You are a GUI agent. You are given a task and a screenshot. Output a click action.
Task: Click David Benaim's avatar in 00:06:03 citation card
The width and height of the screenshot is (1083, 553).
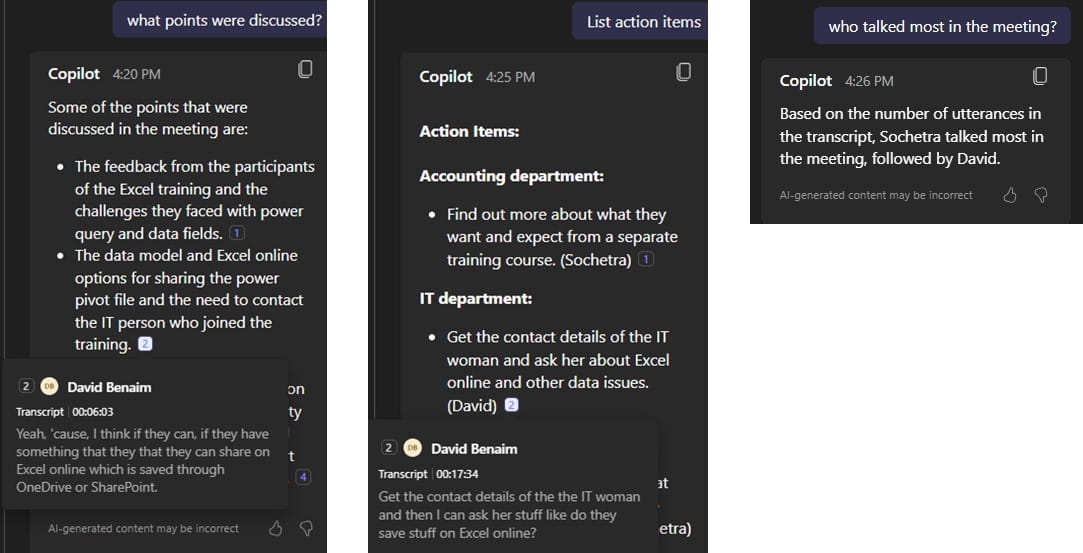point(49,387)
